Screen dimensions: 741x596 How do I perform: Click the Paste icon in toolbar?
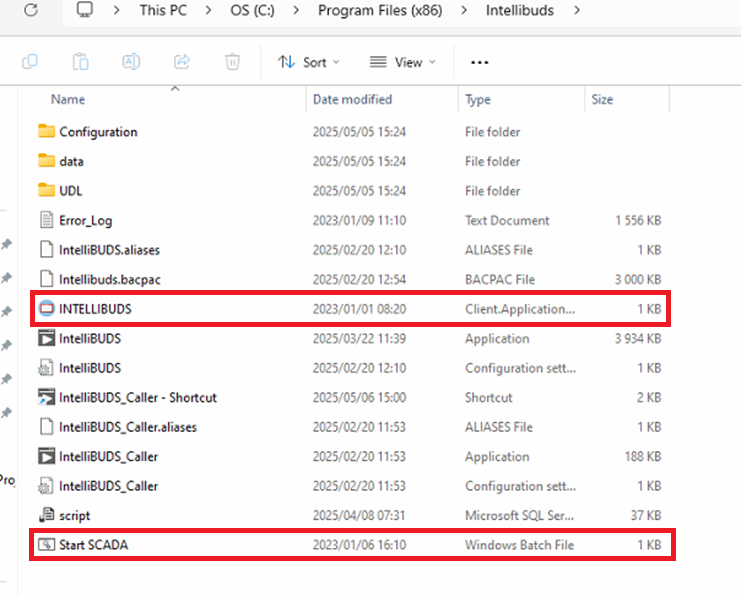[80, 62]
